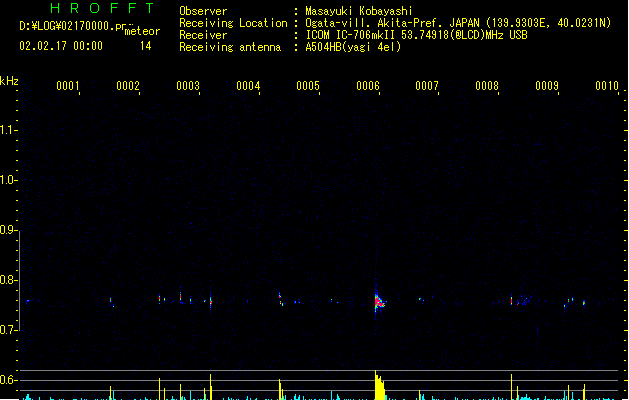
Task: Click the meteor label above the count
Action: coord(142,31)
